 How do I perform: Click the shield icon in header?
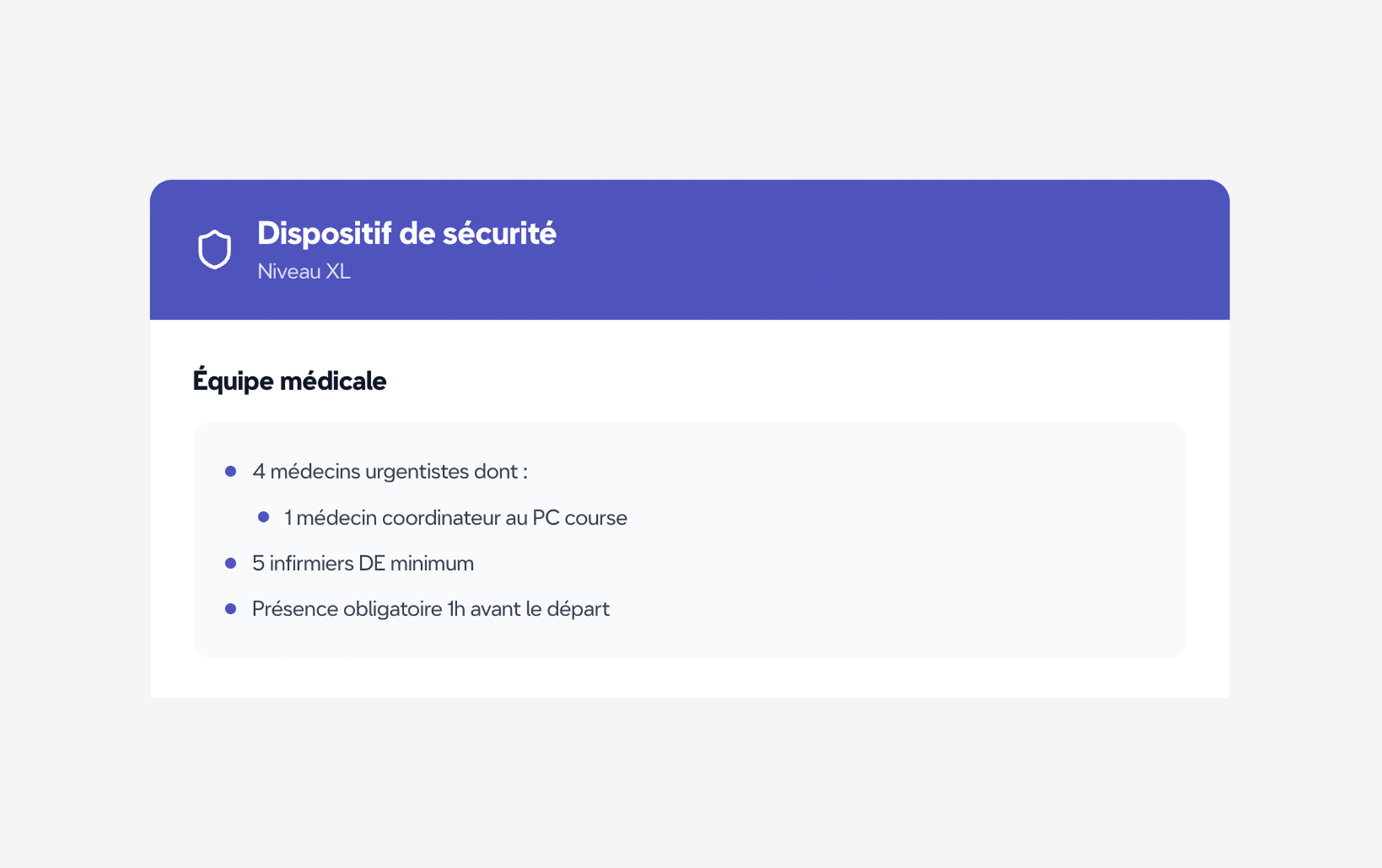pos(214,249)
